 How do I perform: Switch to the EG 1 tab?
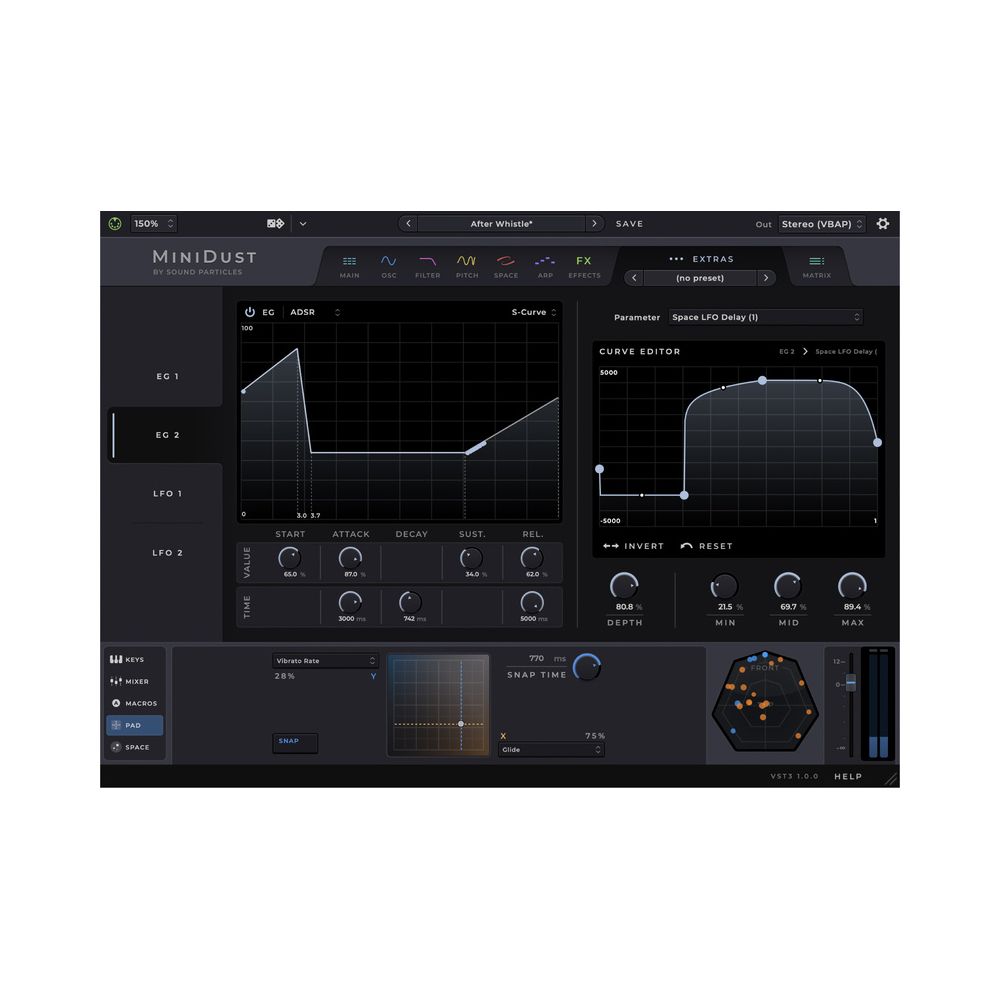point(166,376)
